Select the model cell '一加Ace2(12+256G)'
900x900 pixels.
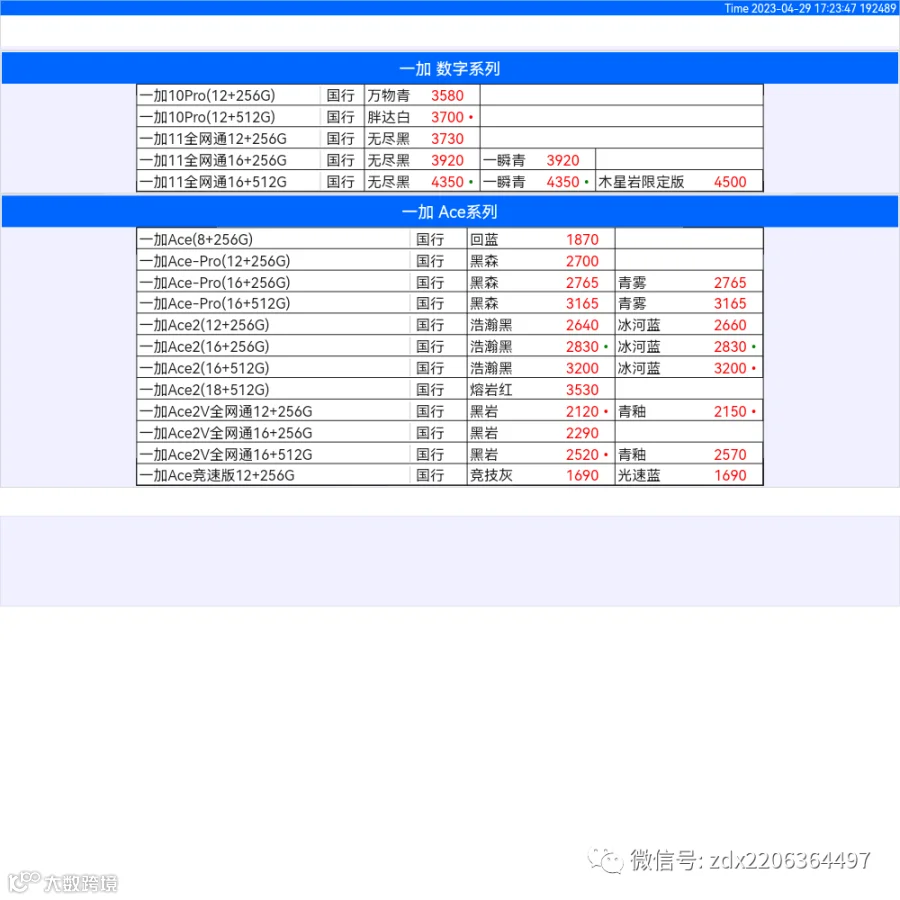pos(204,325)
